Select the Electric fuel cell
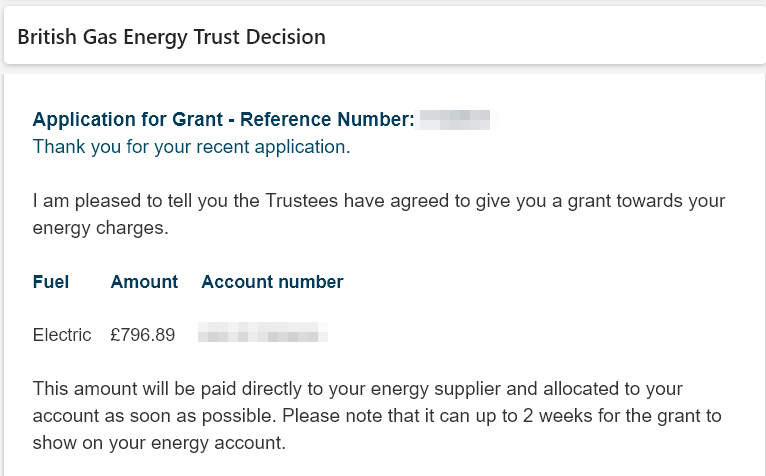 click(x=62, y=335)
